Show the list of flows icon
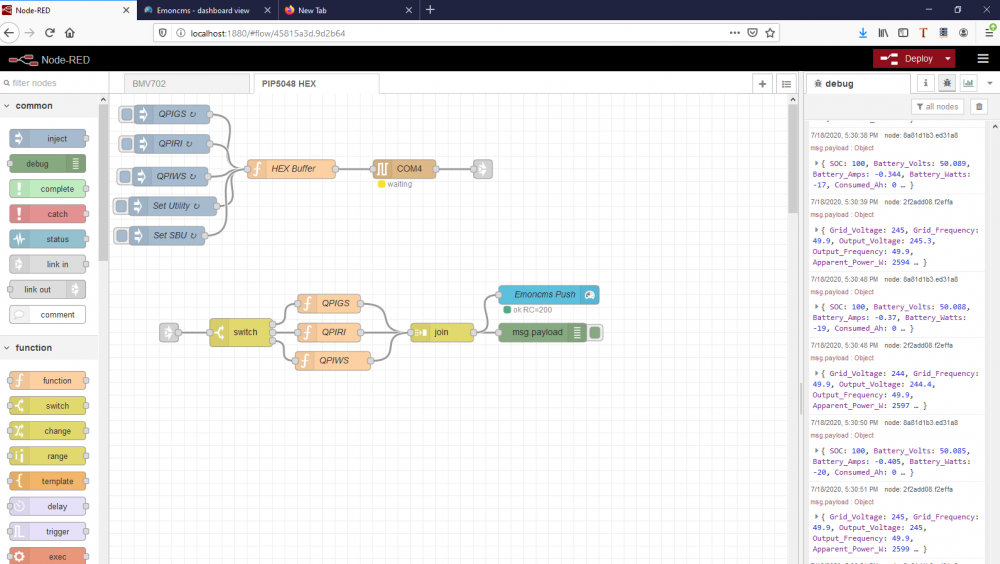Viewport: 1000px width, 564px height. 786,84
